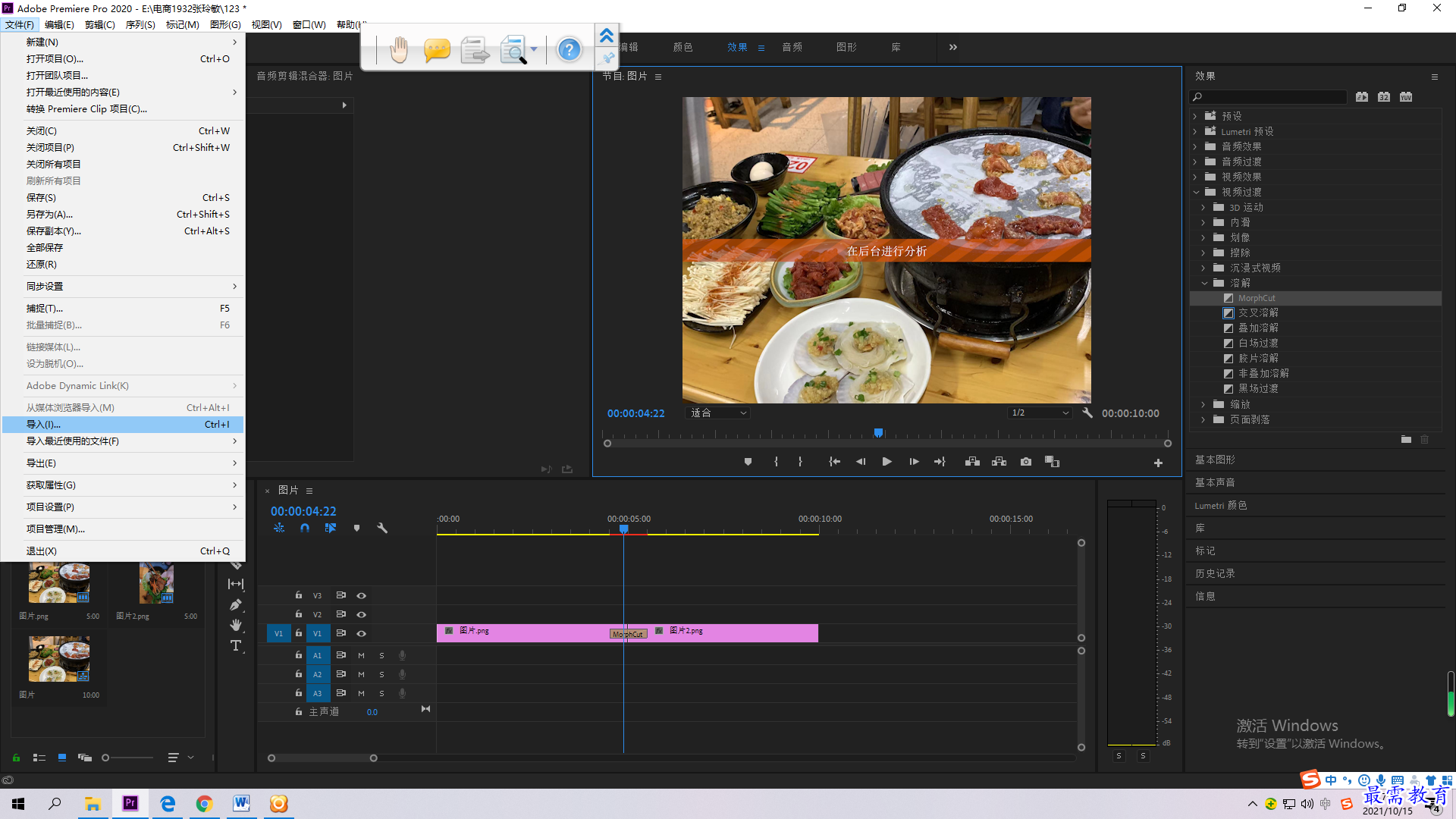
Task: Click Add Marker in program monitor
Action: pos(748,462)
